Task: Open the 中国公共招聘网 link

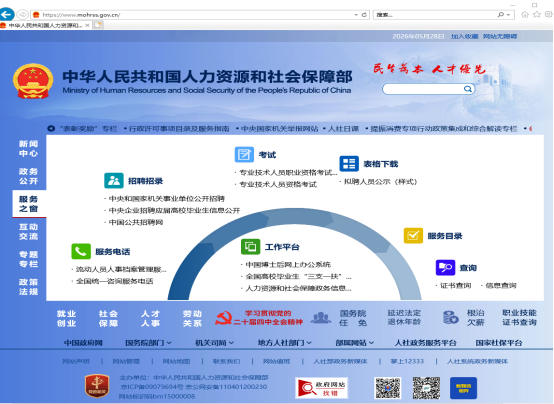Action: (x=136, y=222)
